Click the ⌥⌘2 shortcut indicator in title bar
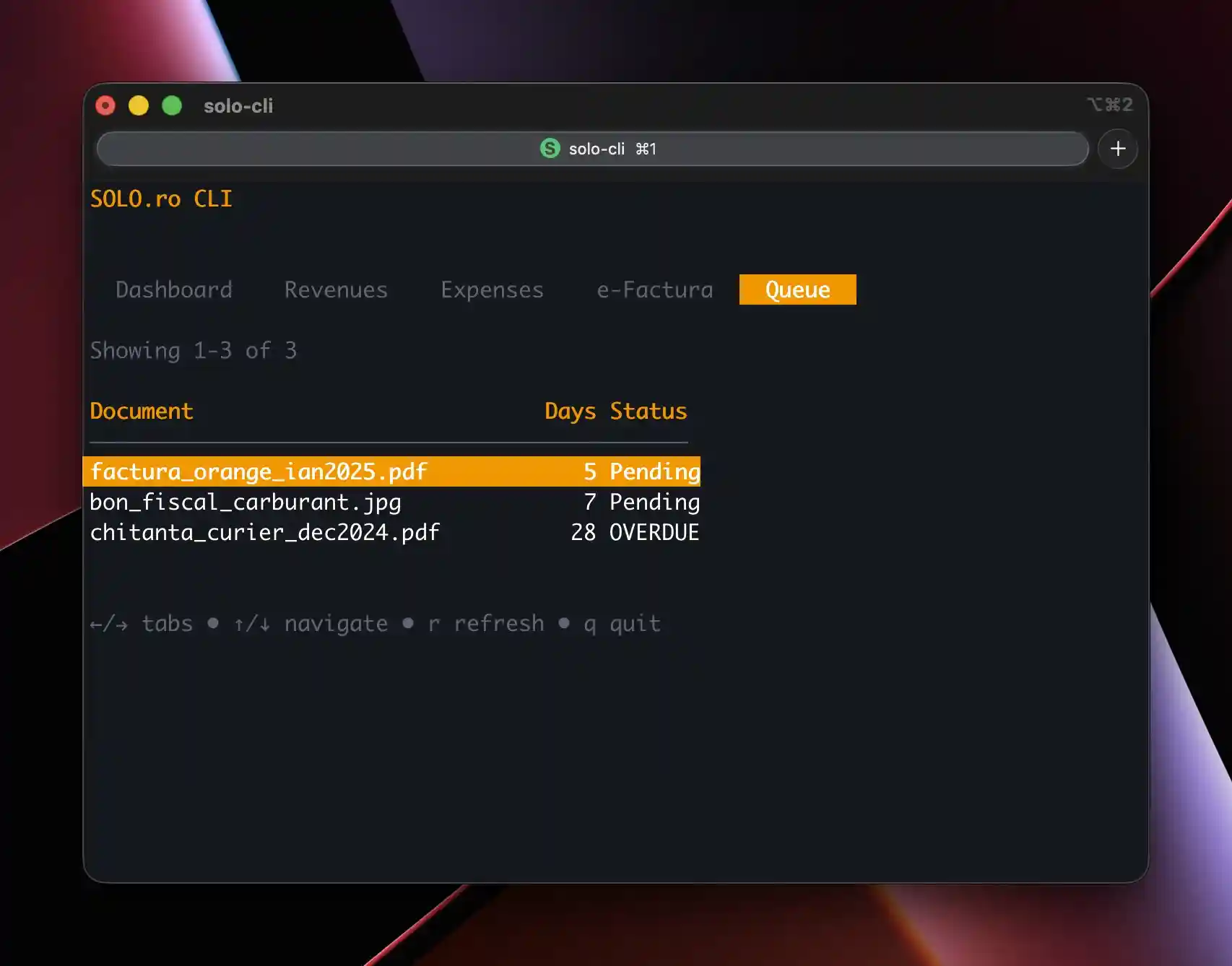Viewport: 1232px width, 966px height. pos(1109,105)
